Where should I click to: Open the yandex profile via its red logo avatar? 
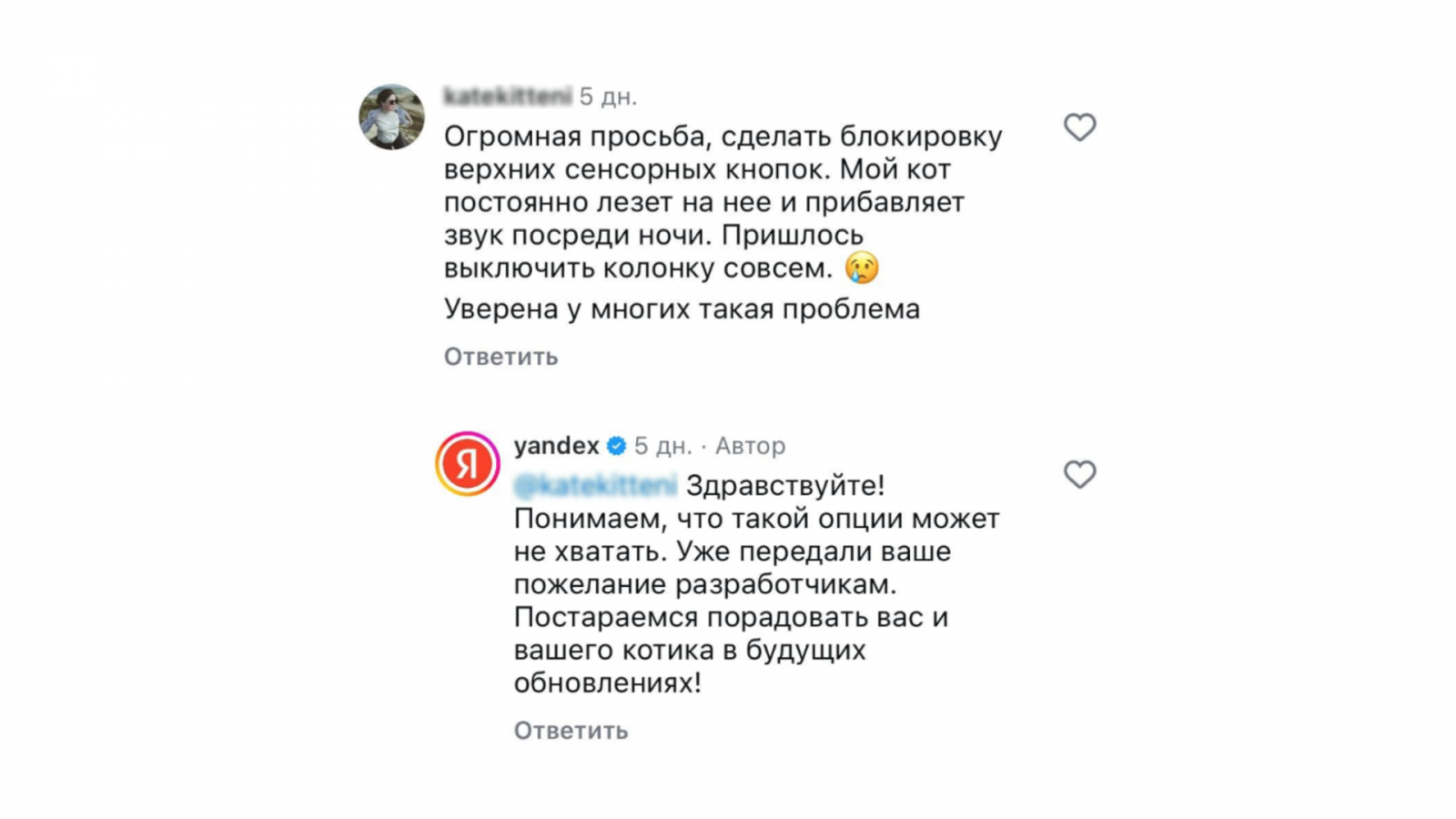point(467,464)
